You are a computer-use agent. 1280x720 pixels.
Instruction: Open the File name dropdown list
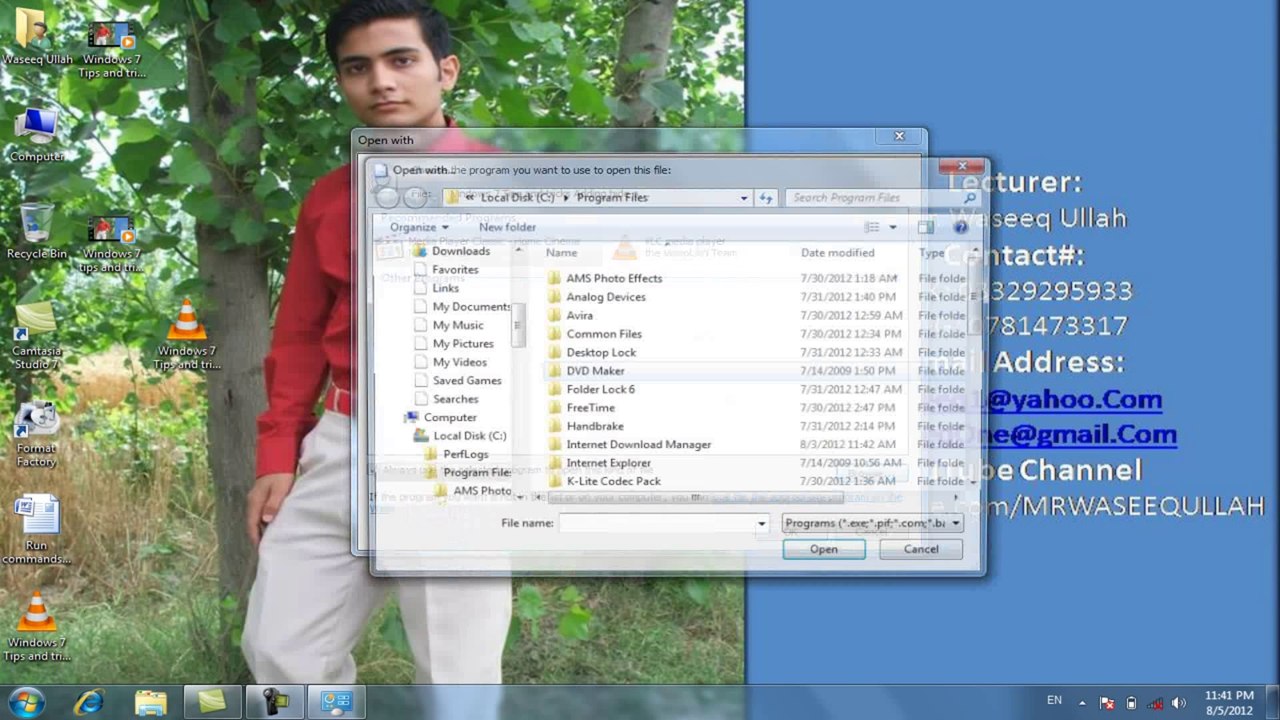pos(761,523)
